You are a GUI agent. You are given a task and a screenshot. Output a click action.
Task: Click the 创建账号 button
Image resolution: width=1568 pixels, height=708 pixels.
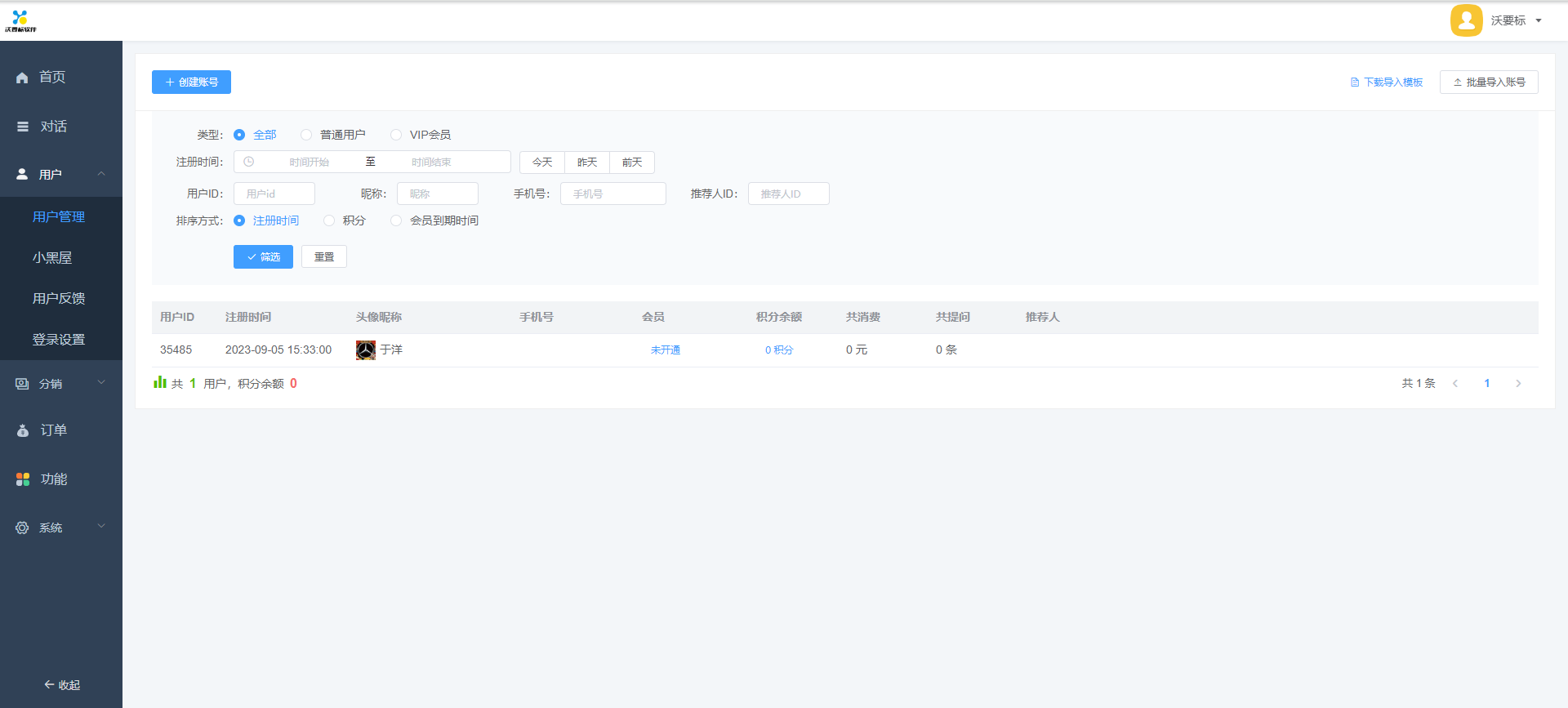pyautogui.click(x=191, y=82)
